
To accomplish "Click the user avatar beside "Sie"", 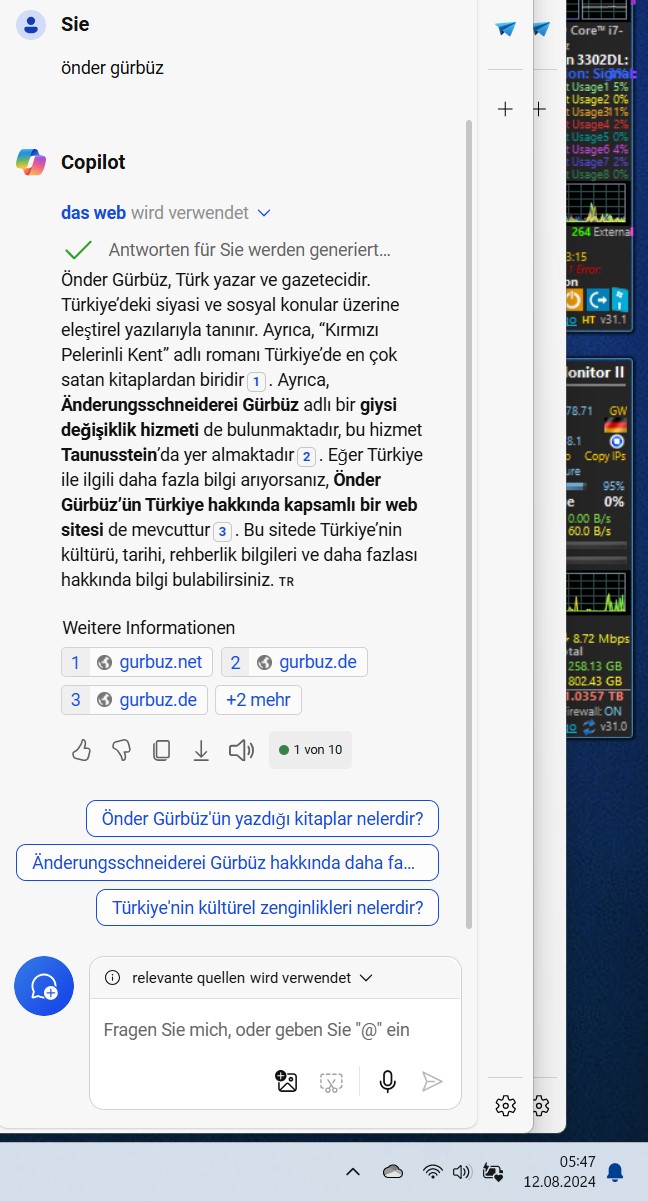I will coord(31,25).
